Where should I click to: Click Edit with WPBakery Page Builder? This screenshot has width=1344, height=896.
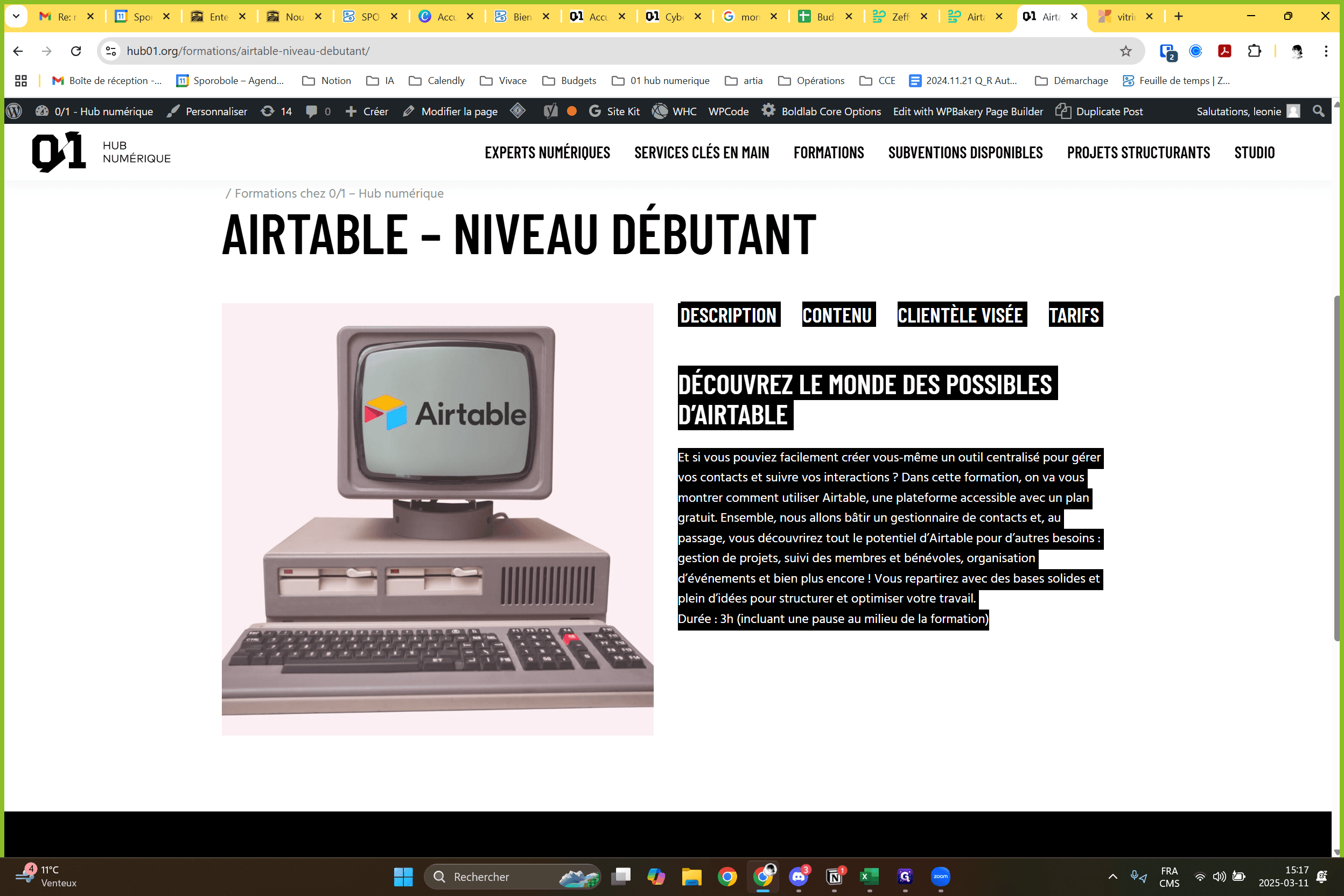pyautogui.click(x=968, y=111)
